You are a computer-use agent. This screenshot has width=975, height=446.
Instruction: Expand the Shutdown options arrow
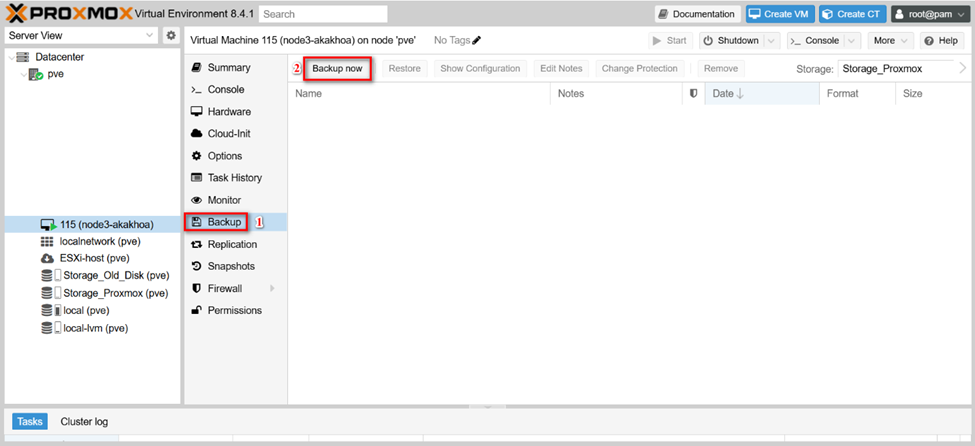coord(771,41)
